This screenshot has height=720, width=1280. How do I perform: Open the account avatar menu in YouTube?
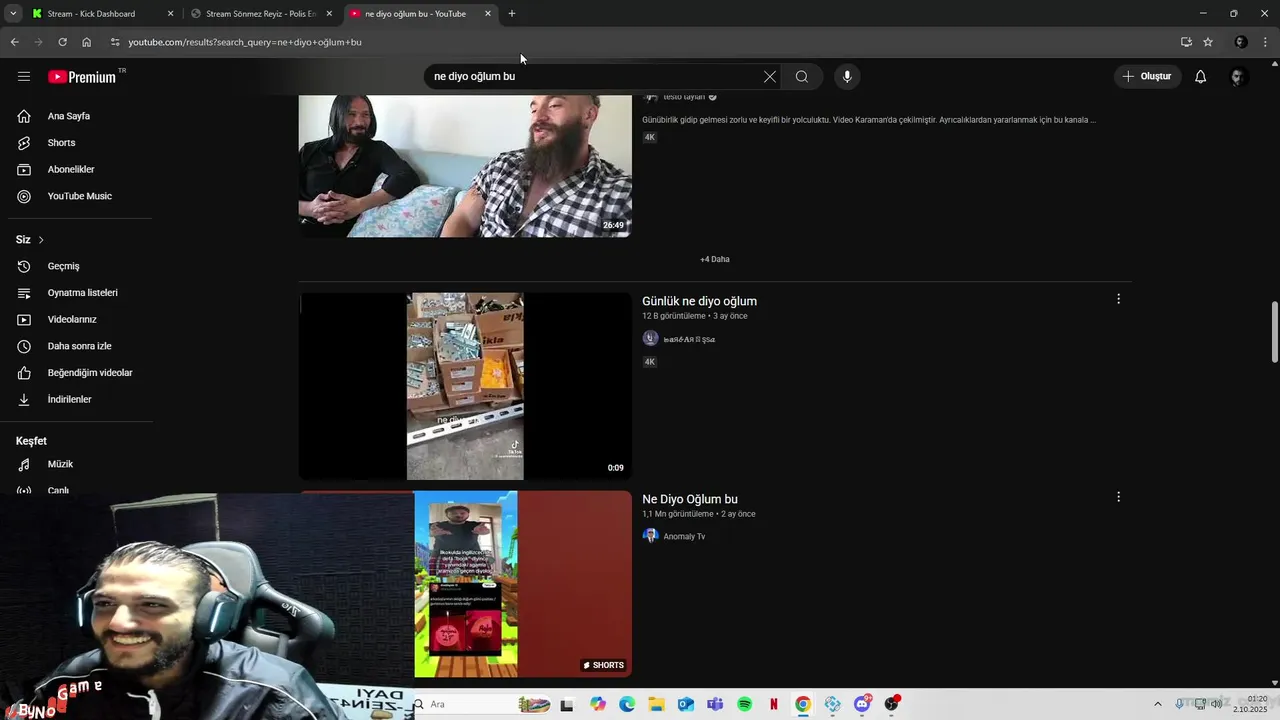click(1237, 76)
